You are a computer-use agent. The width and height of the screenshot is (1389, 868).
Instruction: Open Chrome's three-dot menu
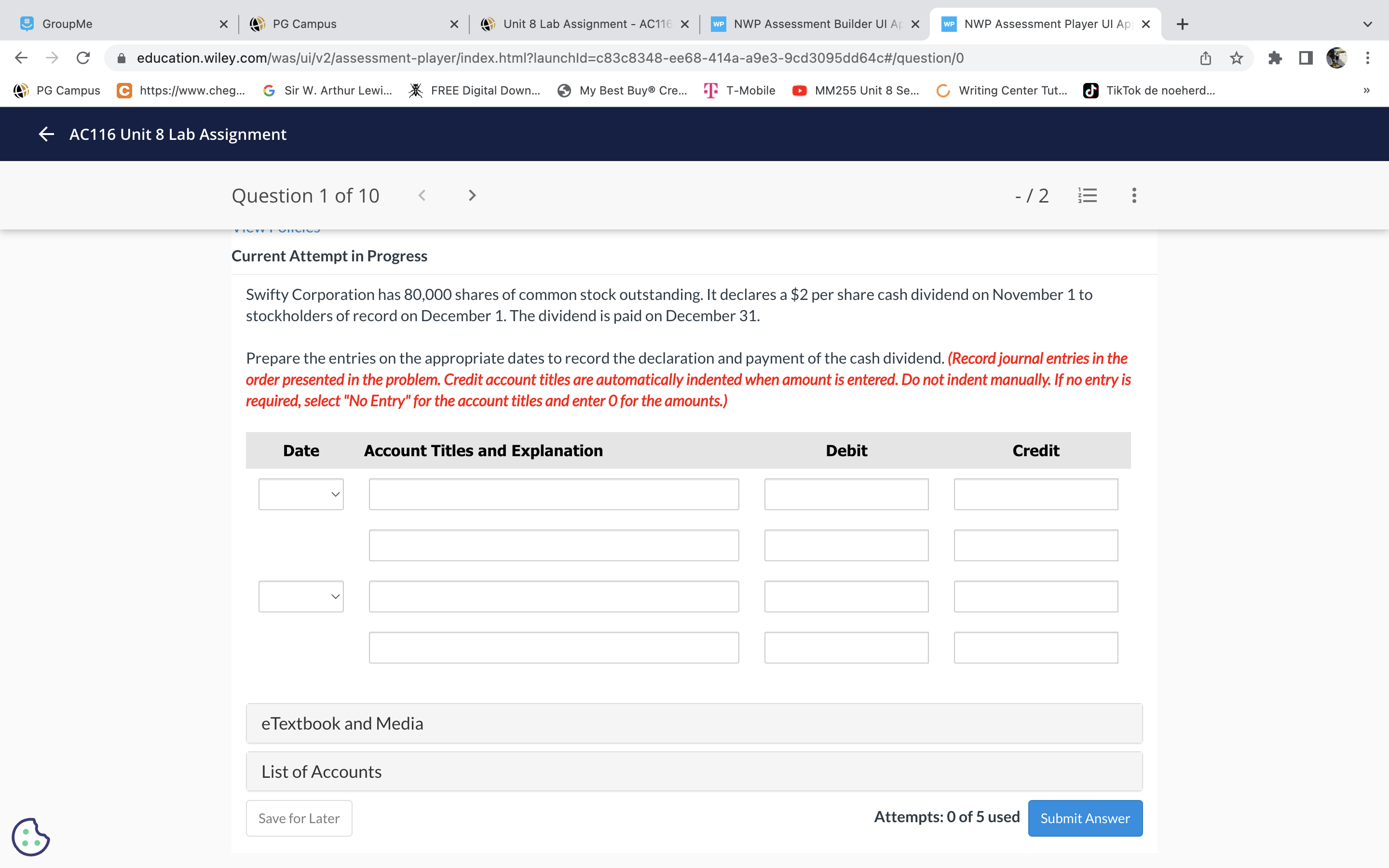point(1368,57)
